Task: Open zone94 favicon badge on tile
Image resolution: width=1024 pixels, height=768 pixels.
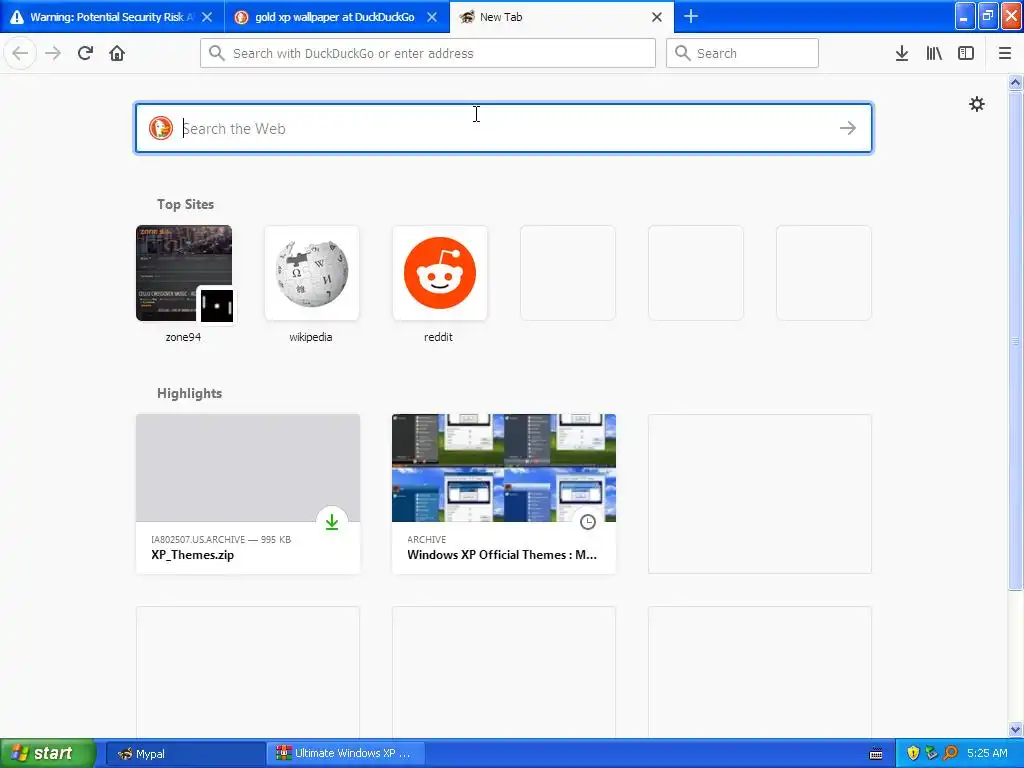Action: pyautogui.click(x=217, y=305)
